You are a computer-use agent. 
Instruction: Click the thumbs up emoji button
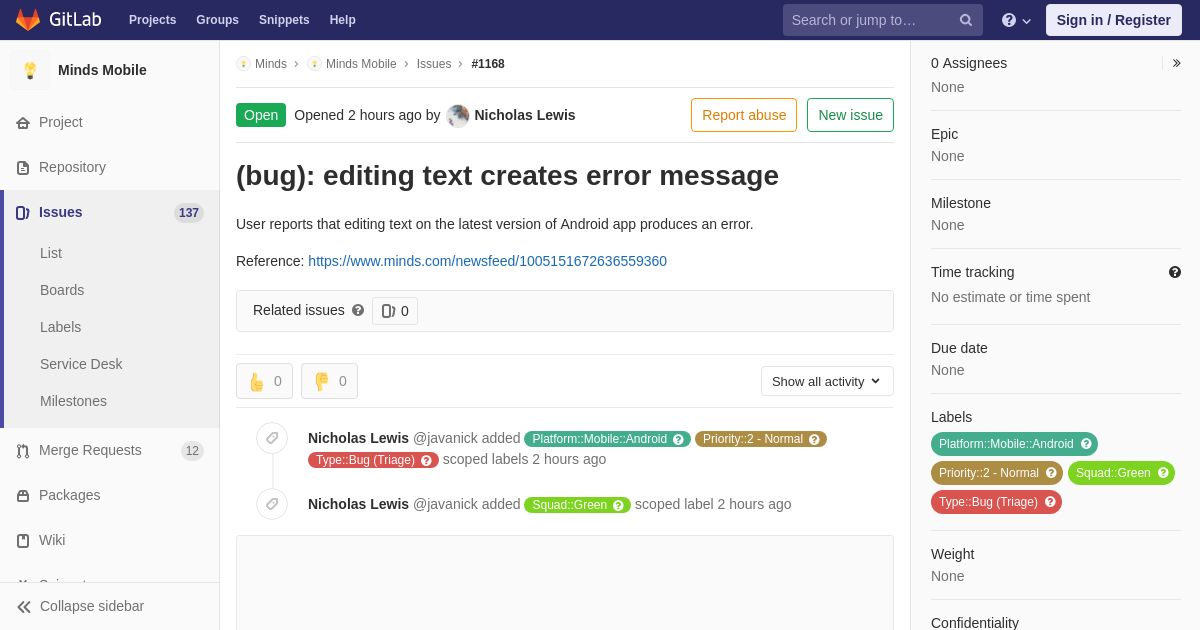click(264, 381)
